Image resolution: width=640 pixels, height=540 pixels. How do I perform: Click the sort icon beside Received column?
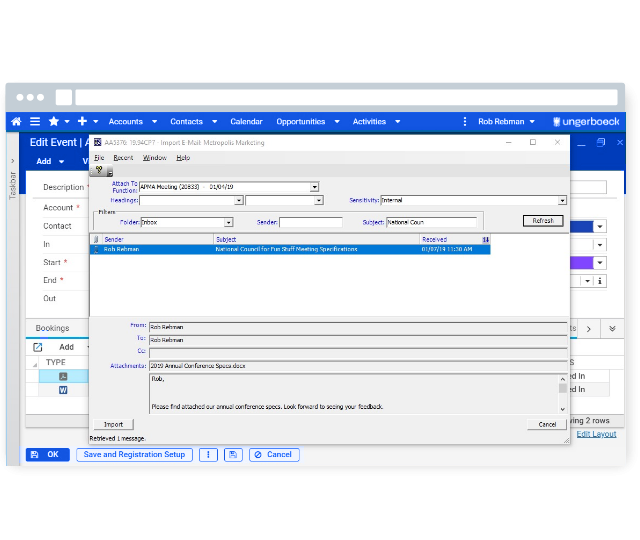pyautogui.click(x=486, y=240)
